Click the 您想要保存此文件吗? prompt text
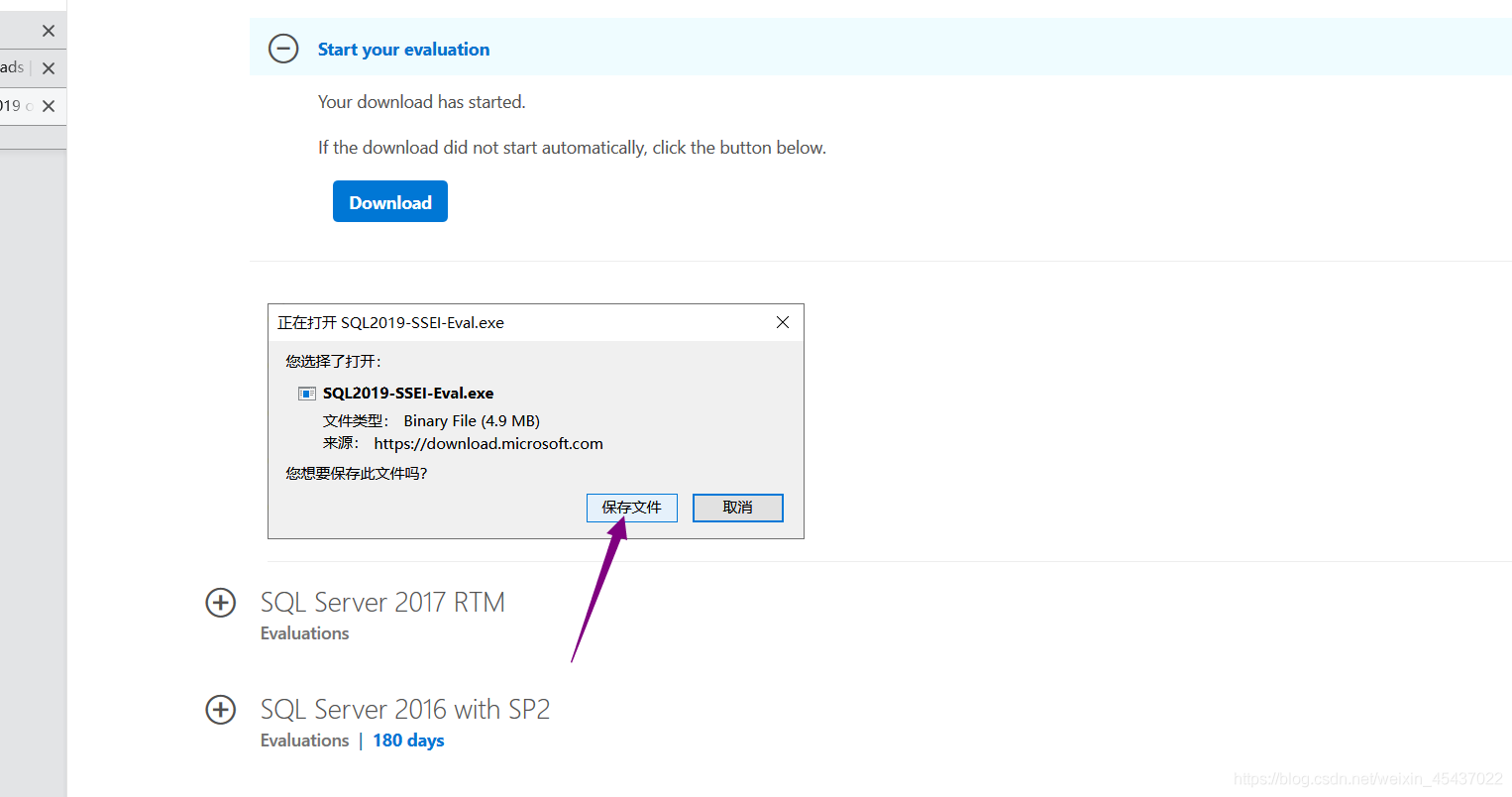The image size is (1512, 797). 357,474
